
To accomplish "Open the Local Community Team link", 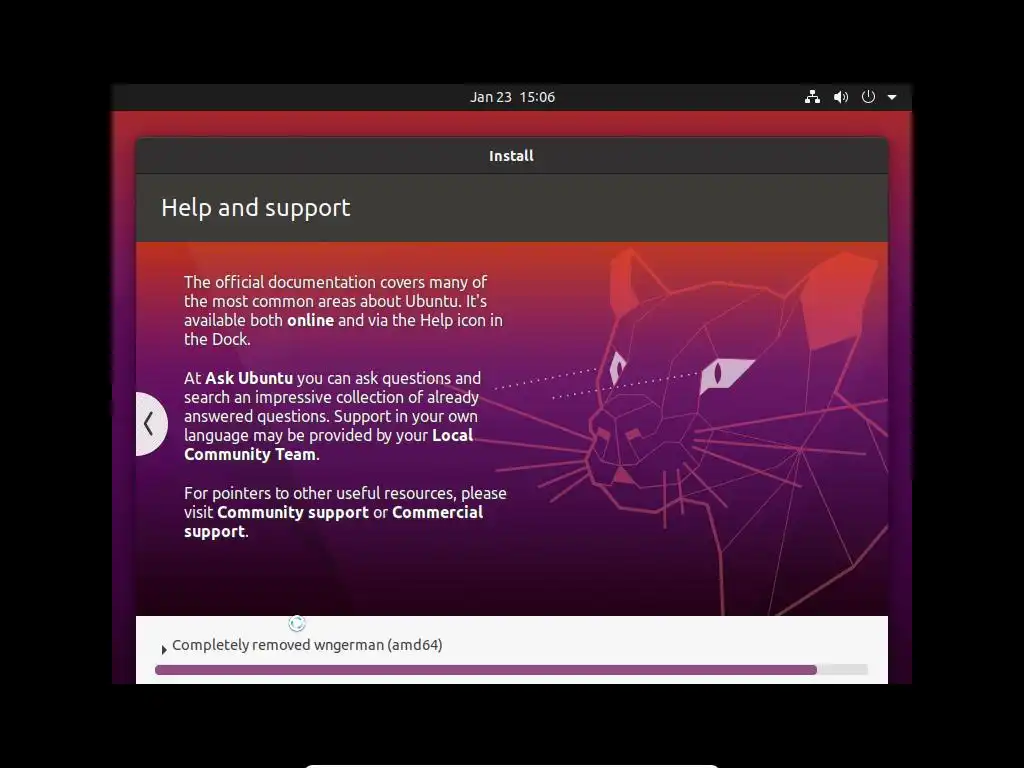I will click(x=328, y=445).
